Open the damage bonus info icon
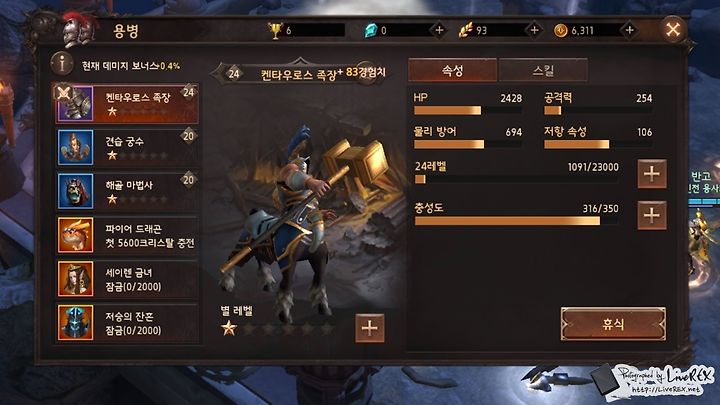The height and width of the screenshot is (405, 720). [x=62, y=63]
